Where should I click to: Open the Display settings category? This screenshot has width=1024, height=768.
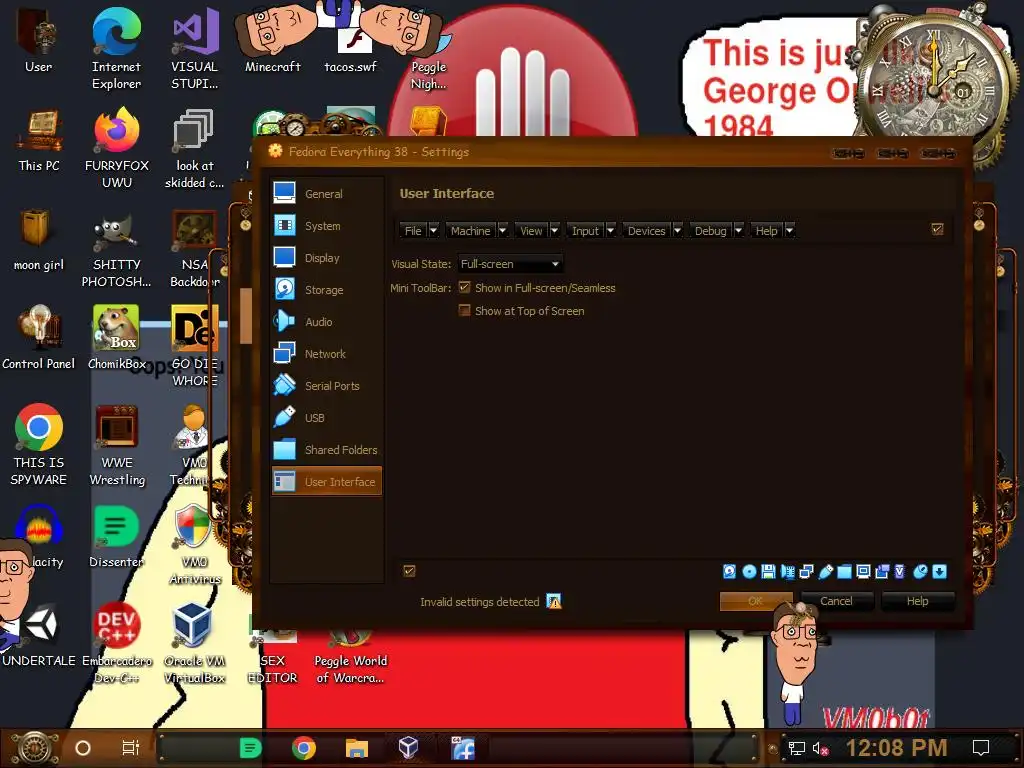tap(327, 258)
